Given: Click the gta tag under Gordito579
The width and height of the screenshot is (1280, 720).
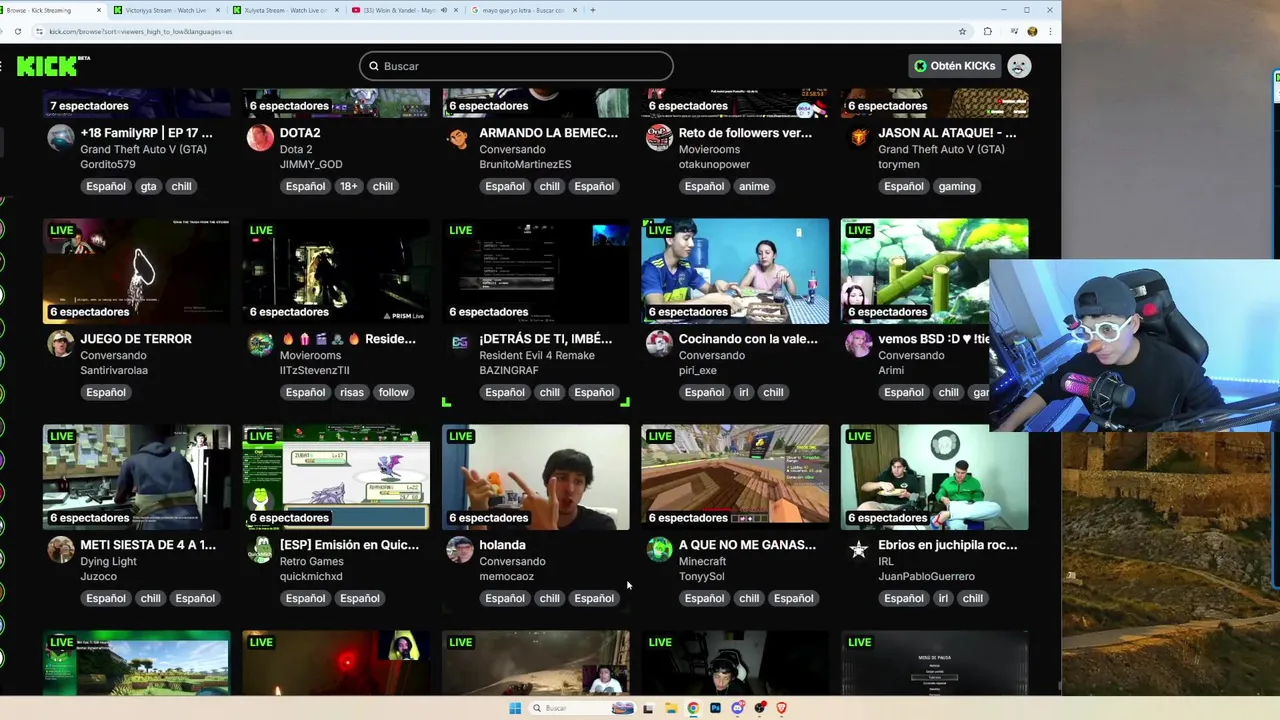Looking at the screenshot, I should (x=148, y=186).
